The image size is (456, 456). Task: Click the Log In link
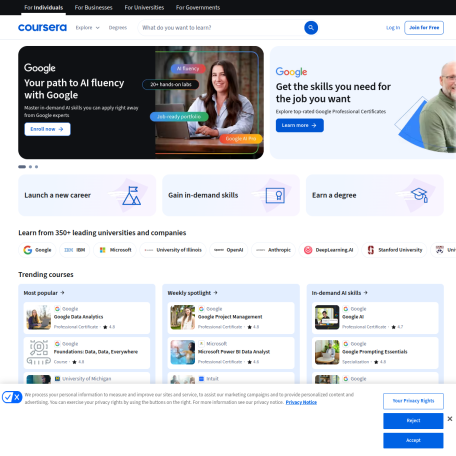pyautogui.click(x=393, y=28)
